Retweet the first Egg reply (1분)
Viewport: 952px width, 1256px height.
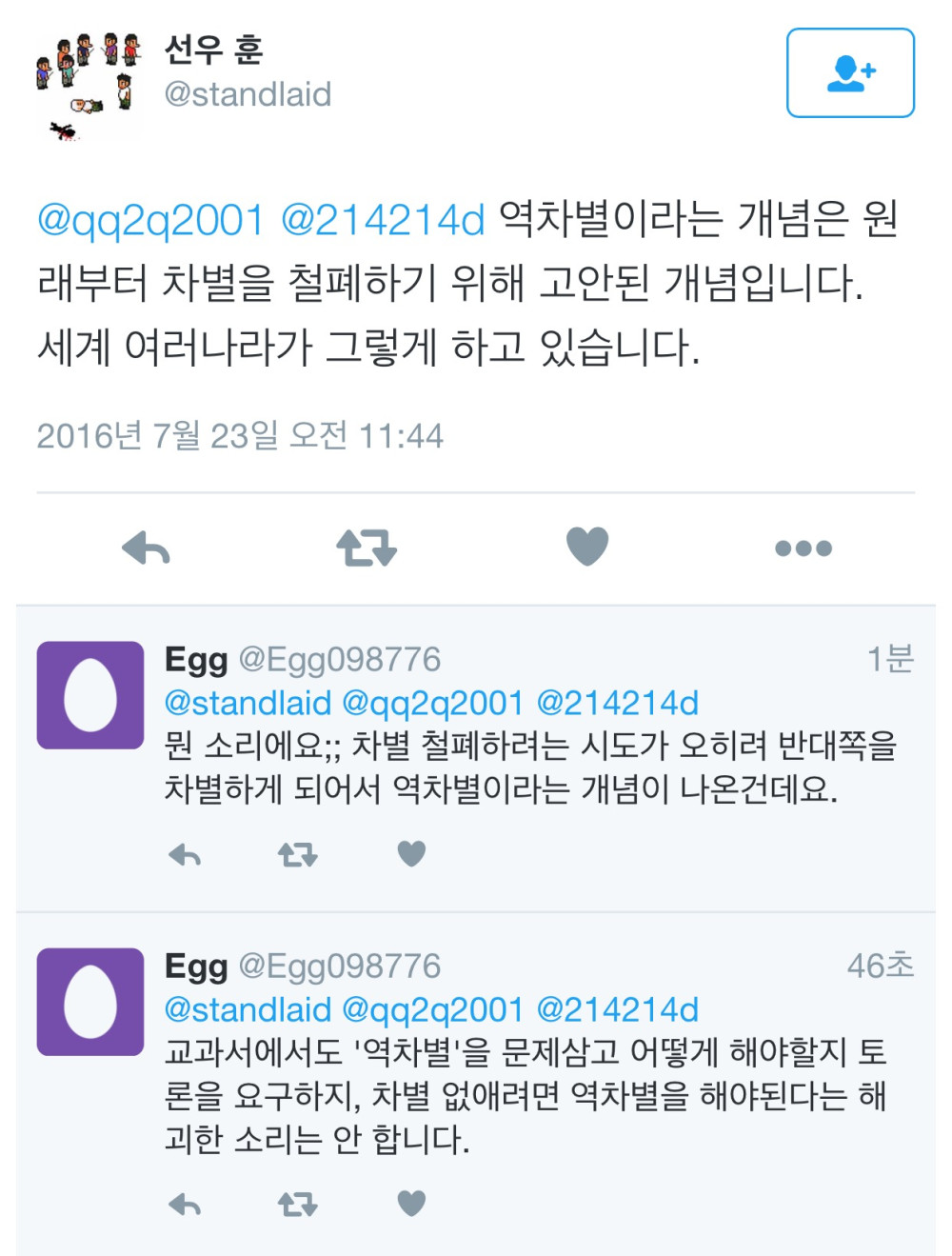[297, 855]
